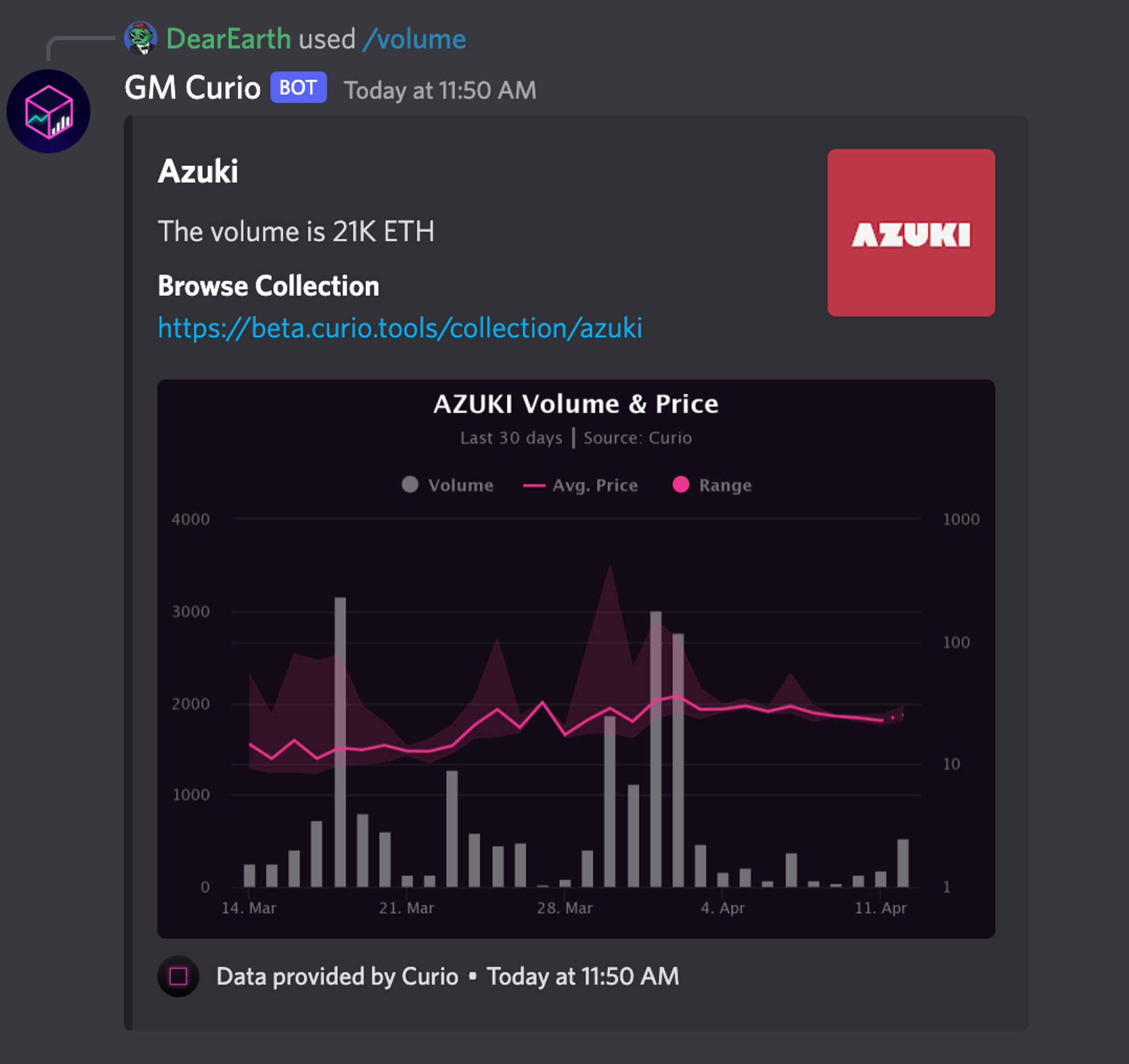
Task: Click the BOT badge next to GM Curio
Action: [298, 87]
